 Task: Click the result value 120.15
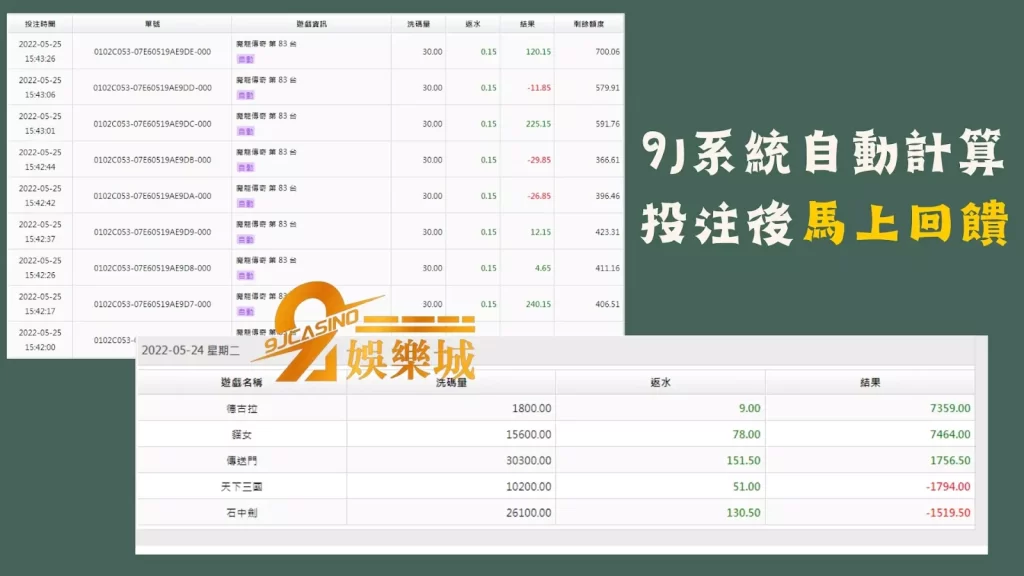(x=538, y=52)
